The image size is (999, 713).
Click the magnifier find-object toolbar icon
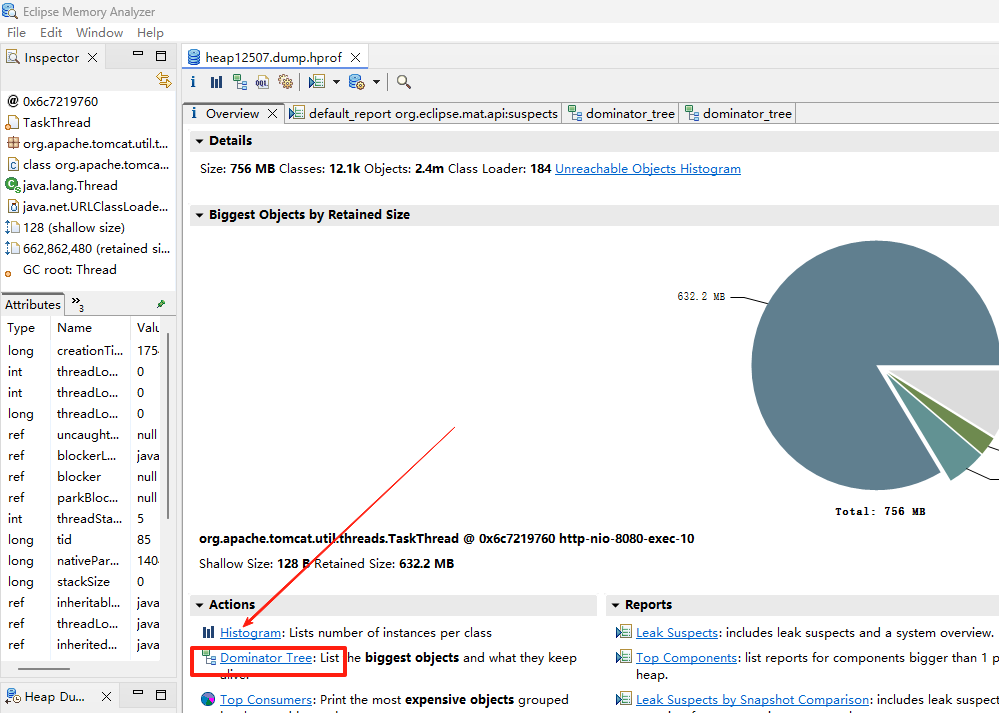(x=403, y=82)
